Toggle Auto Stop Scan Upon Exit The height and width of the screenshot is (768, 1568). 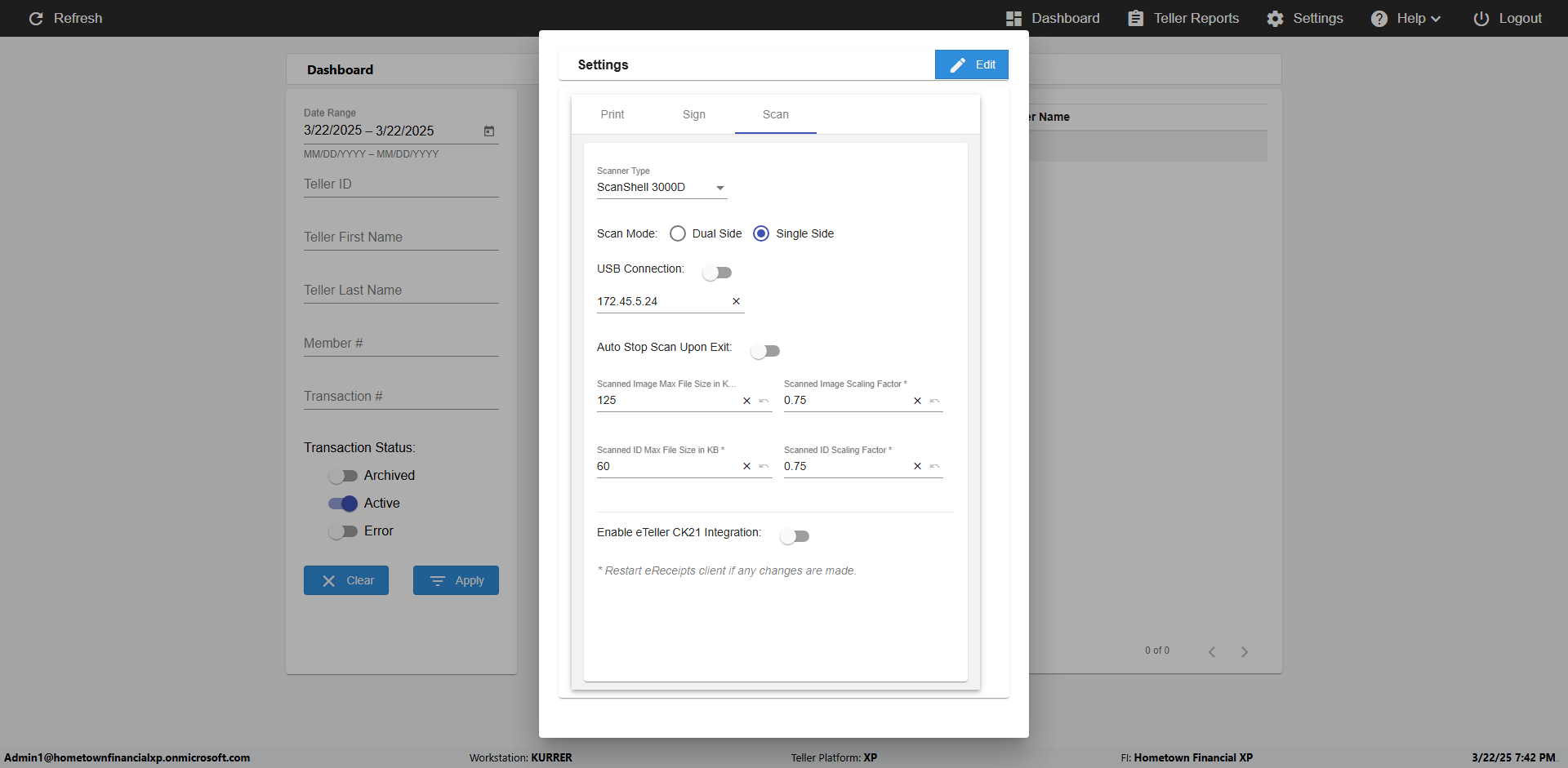(x=765, y=351)
